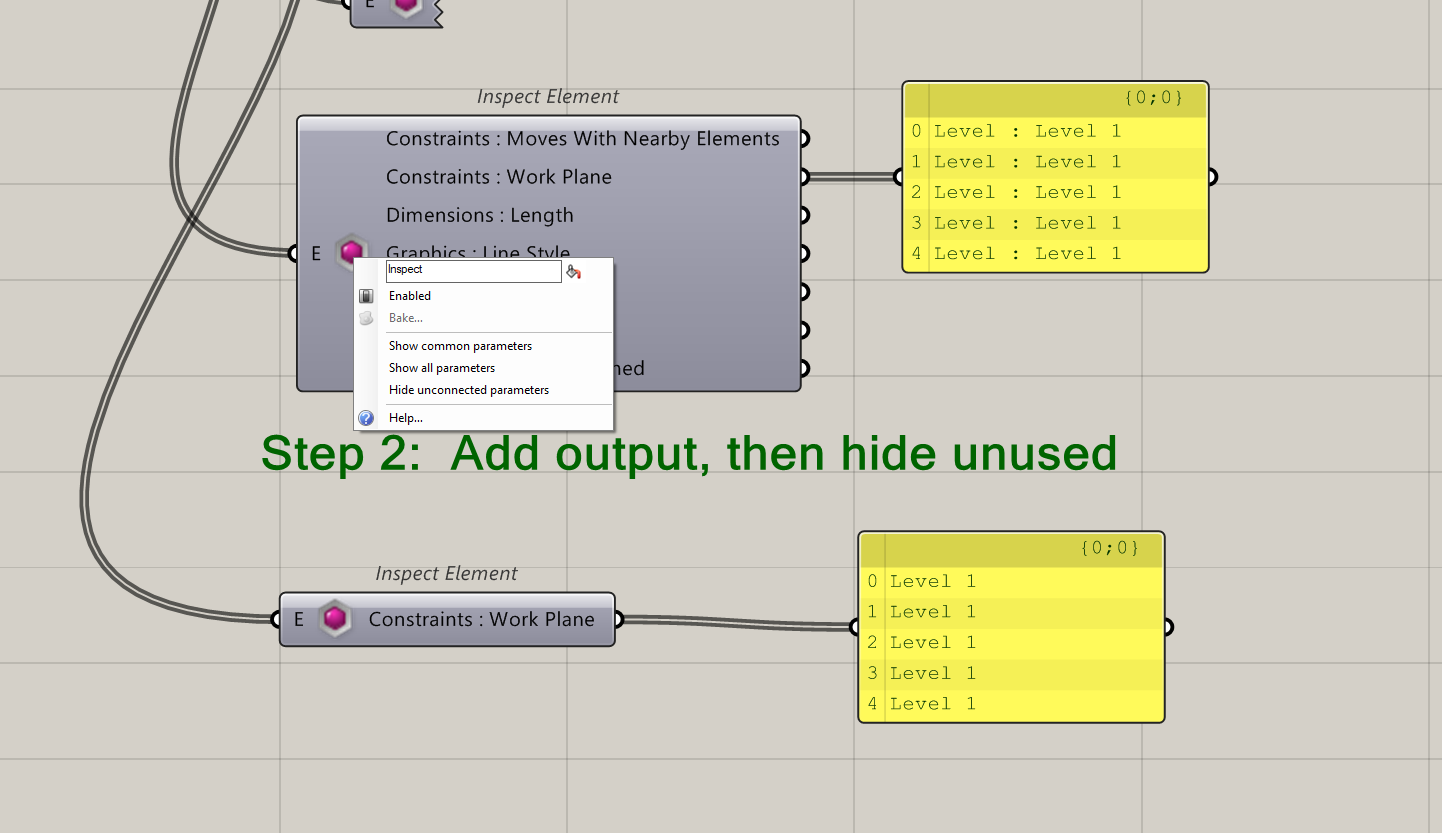Viewport: 1442px width, 833px height.
Task: Select the purple hexagon icon on upper Inspect Element
Action: (x=351, y=252)
